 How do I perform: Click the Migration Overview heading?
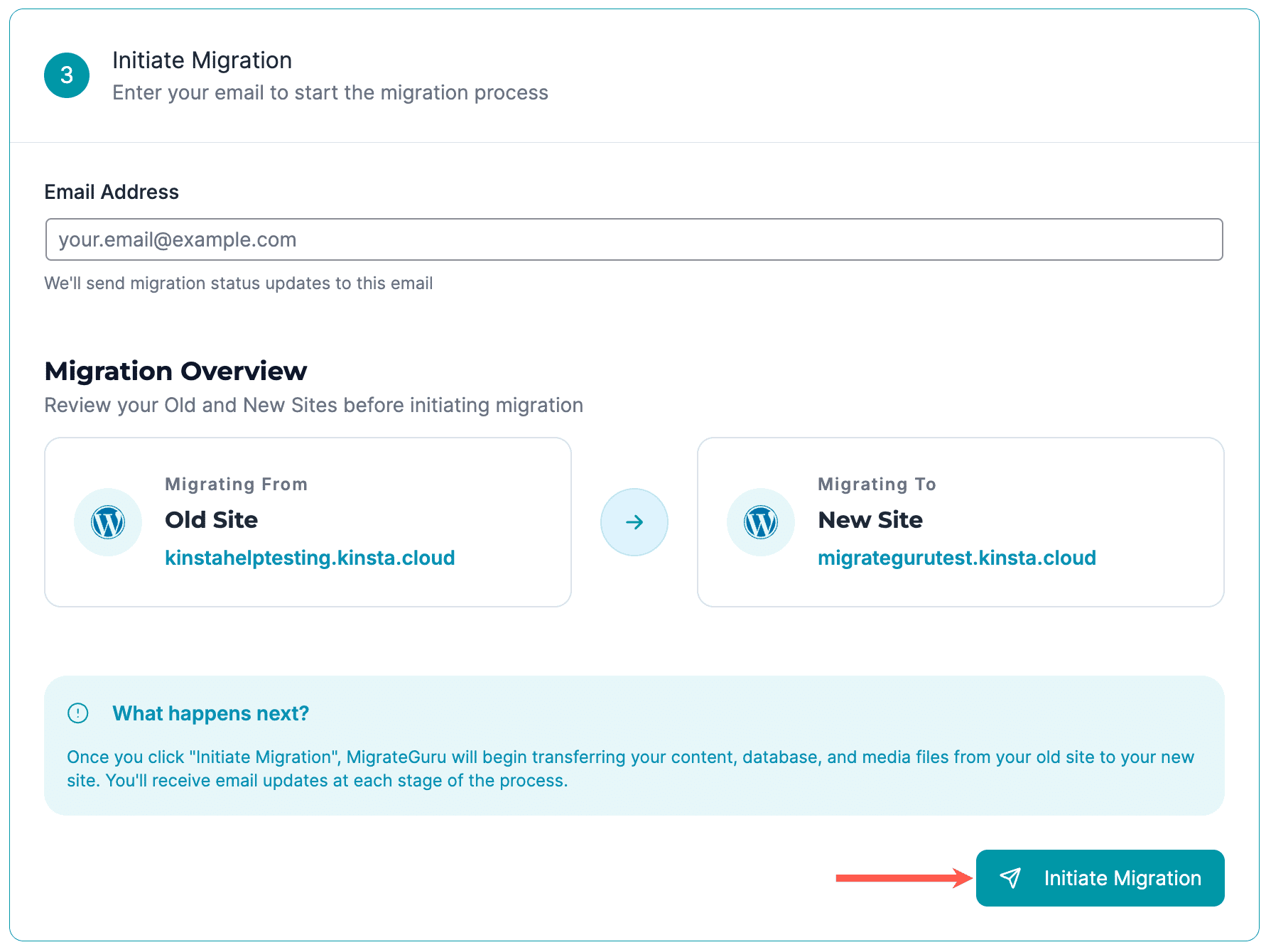click(x=175, y=370)
